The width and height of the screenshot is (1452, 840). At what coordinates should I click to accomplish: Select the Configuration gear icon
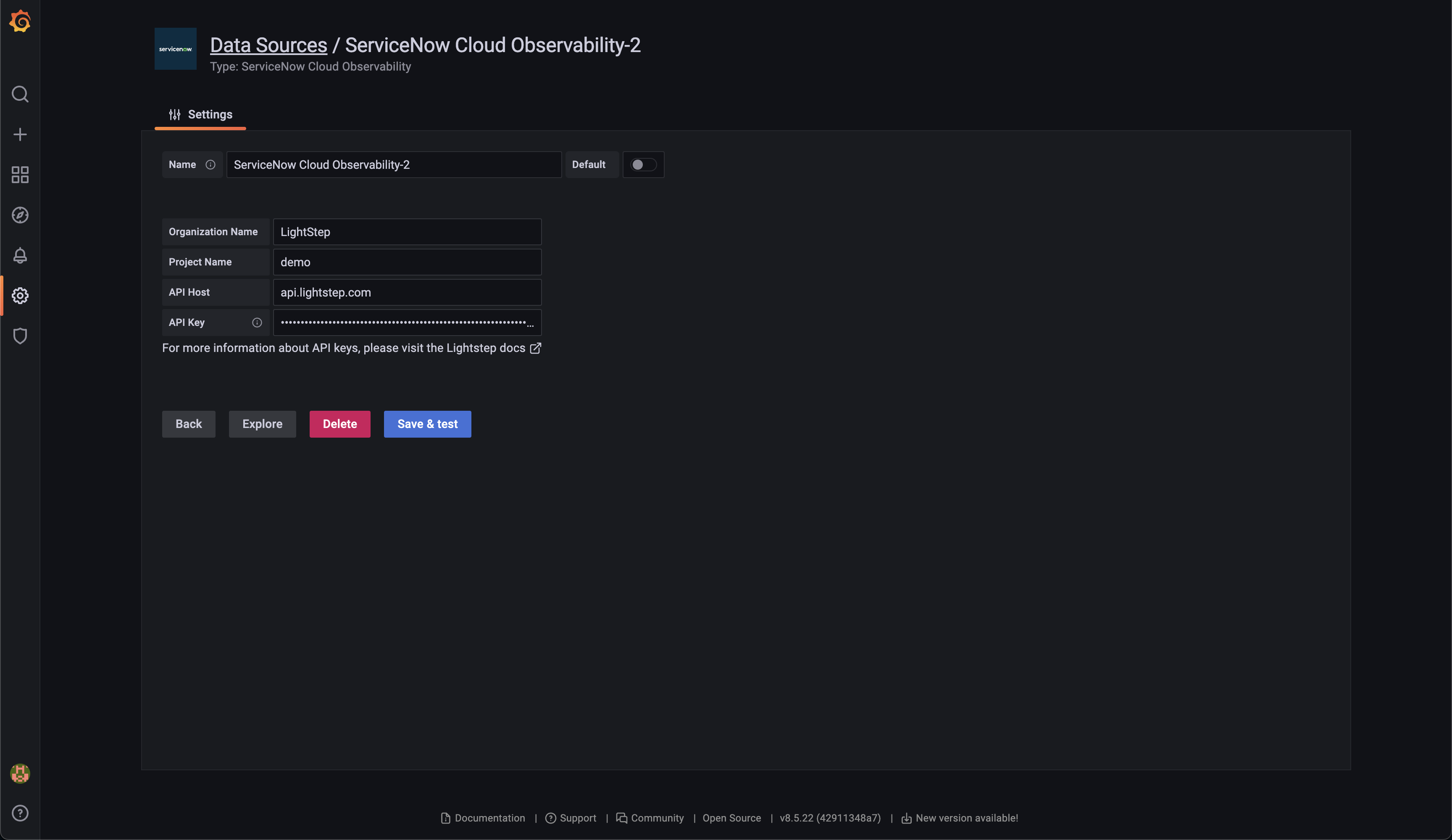[x=20, y=296]
